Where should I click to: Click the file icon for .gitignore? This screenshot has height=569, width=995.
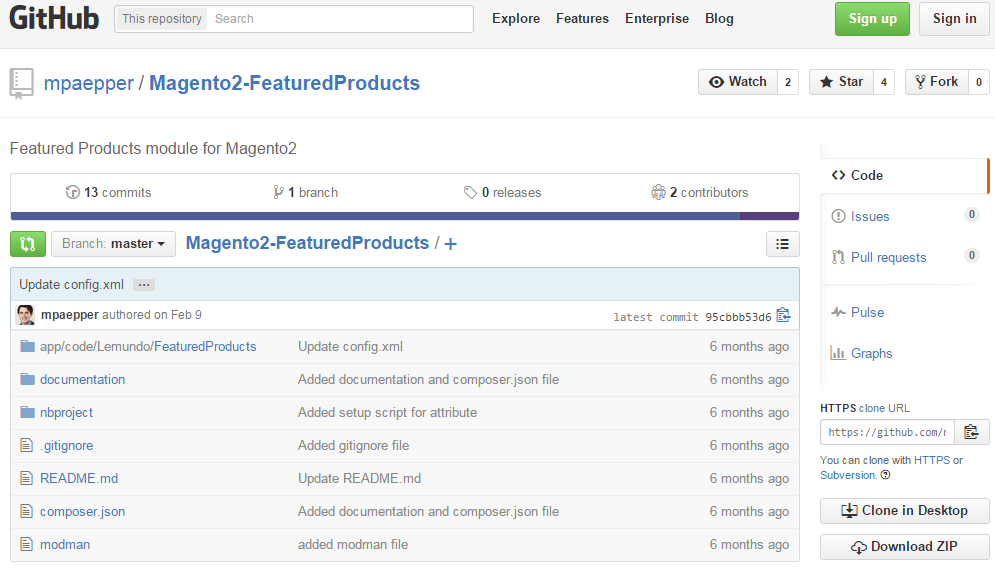[27, 445]
